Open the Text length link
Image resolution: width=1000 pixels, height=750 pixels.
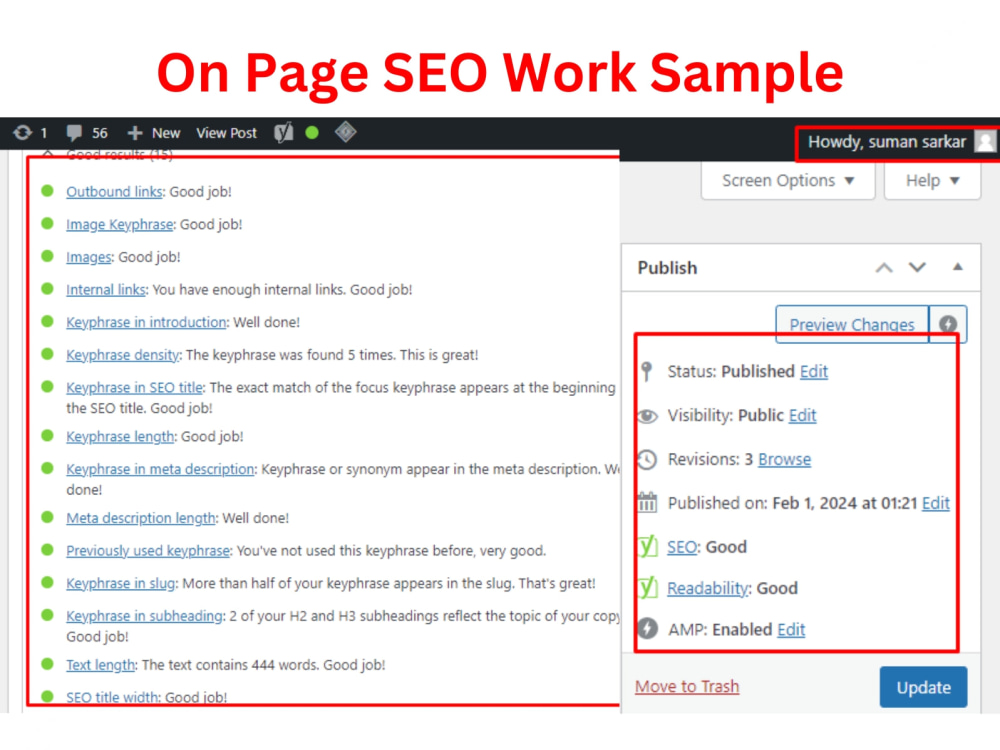100,665
